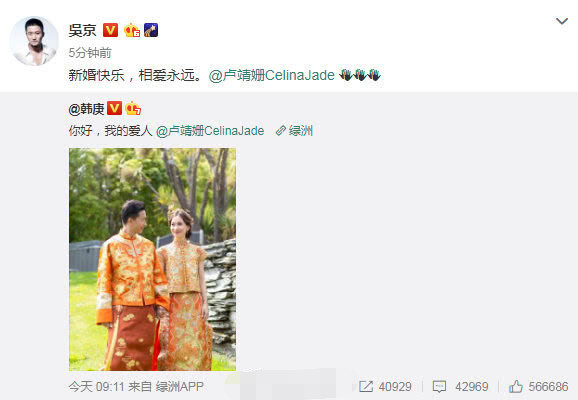Click the repost icon showing 40929
This screenshot has width=578, height=400.
coord(385,386)
